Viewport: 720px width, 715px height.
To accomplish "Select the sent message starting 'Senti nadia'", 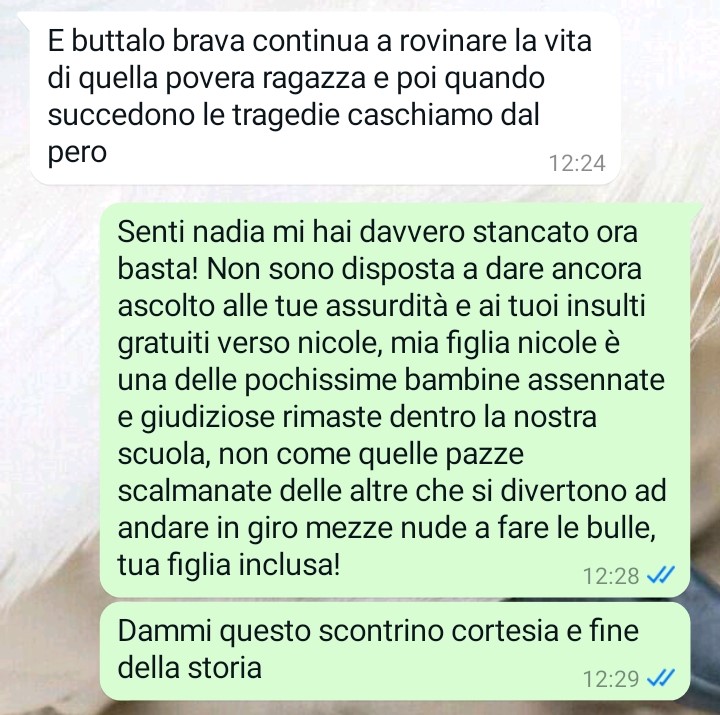I will (x=394, y=400).
